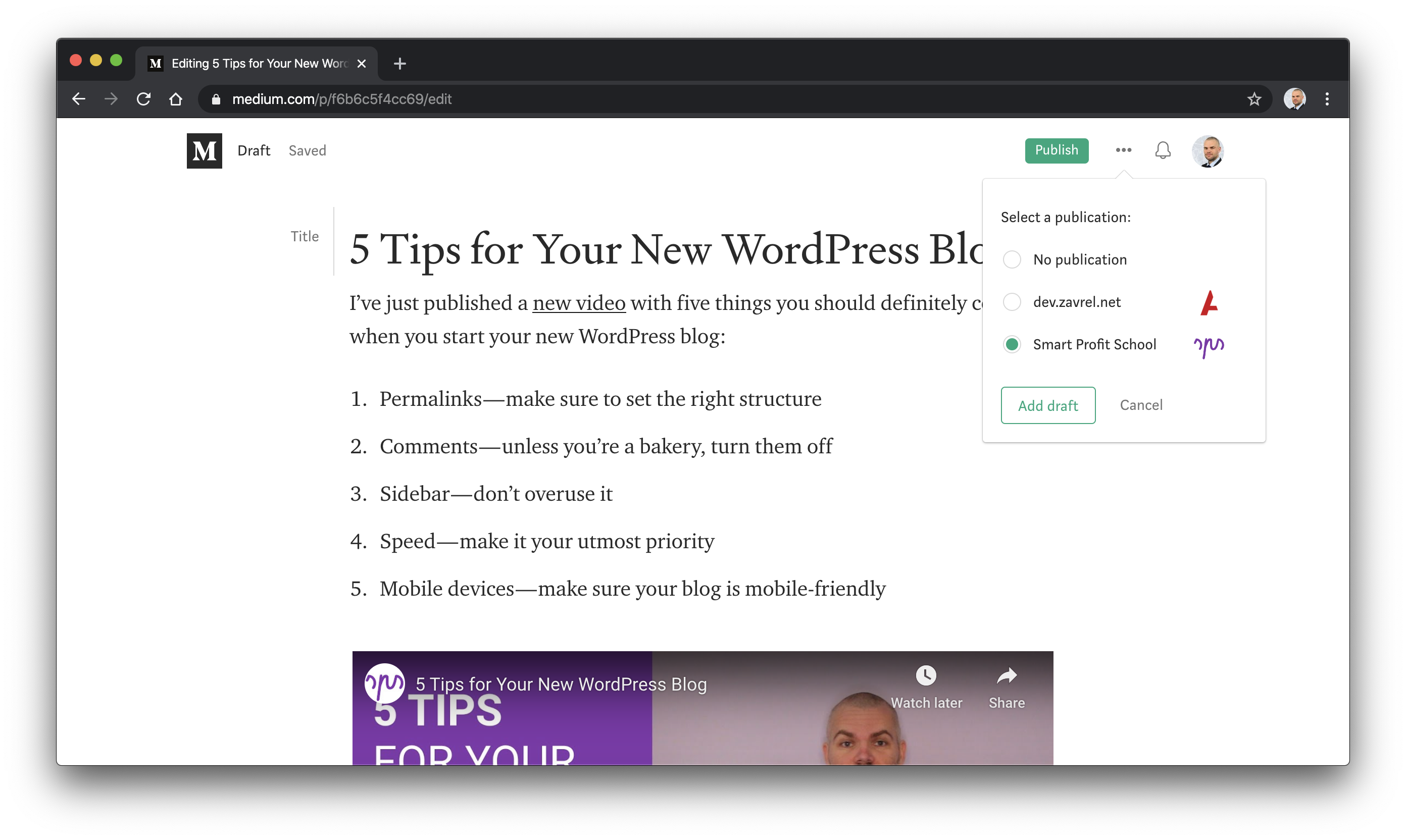Select the No publication radio button
This screenshot has width=1406, height=840.
(x=1012, y=259)
